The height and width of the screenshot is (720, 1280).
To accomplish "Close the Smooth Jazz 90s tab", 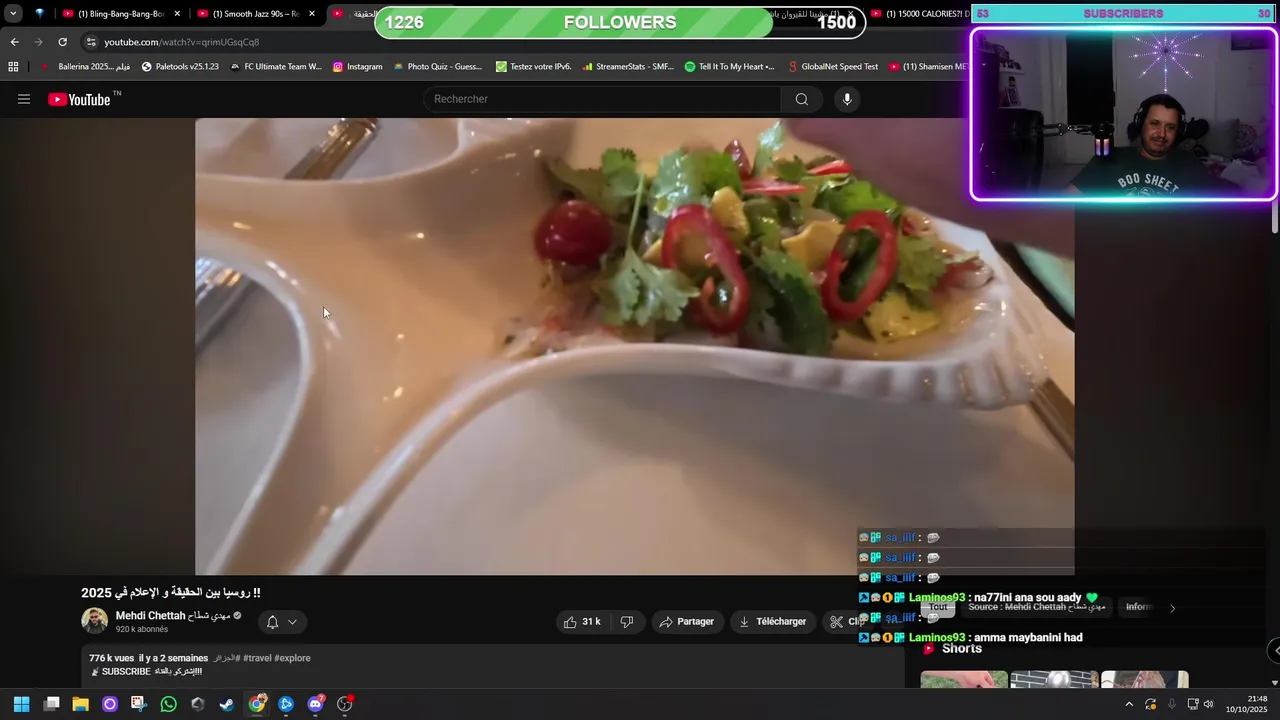I will (x=312, y=14).
